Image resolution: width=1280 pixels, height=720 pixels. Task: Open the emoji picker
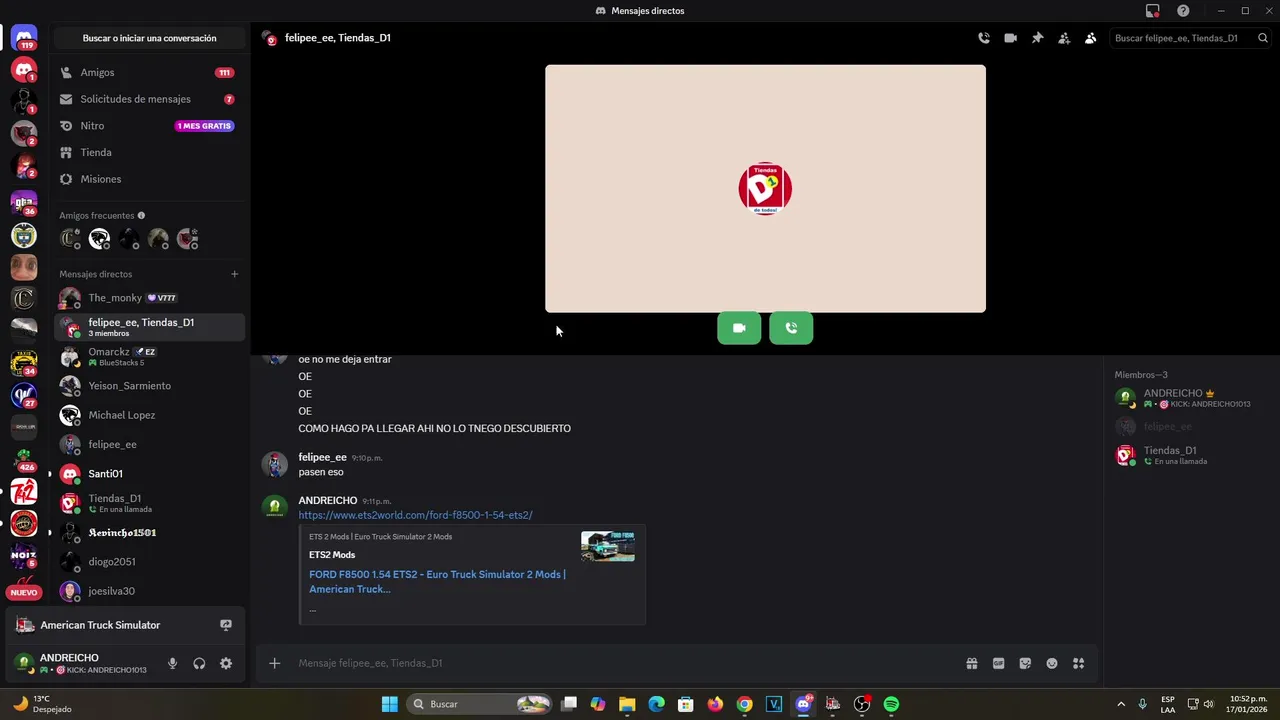[x=1052, y=663]
